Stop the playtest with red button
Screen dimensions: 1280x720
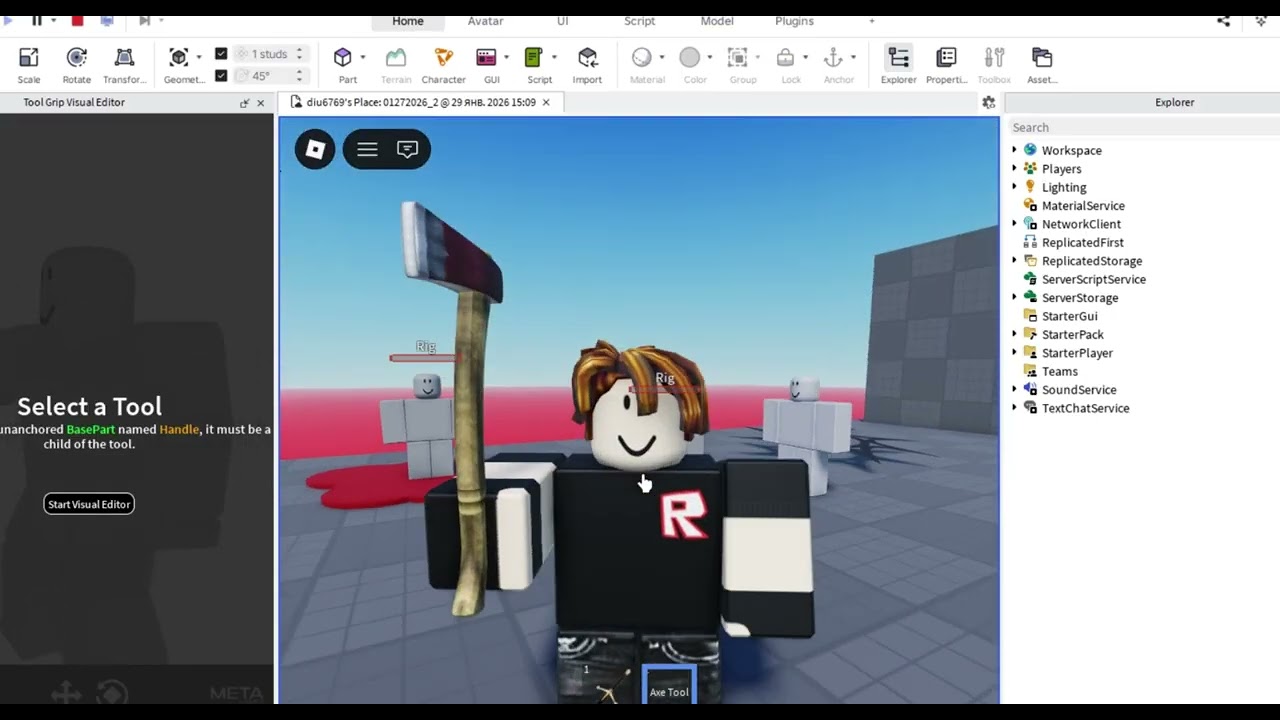coord(77,20)
